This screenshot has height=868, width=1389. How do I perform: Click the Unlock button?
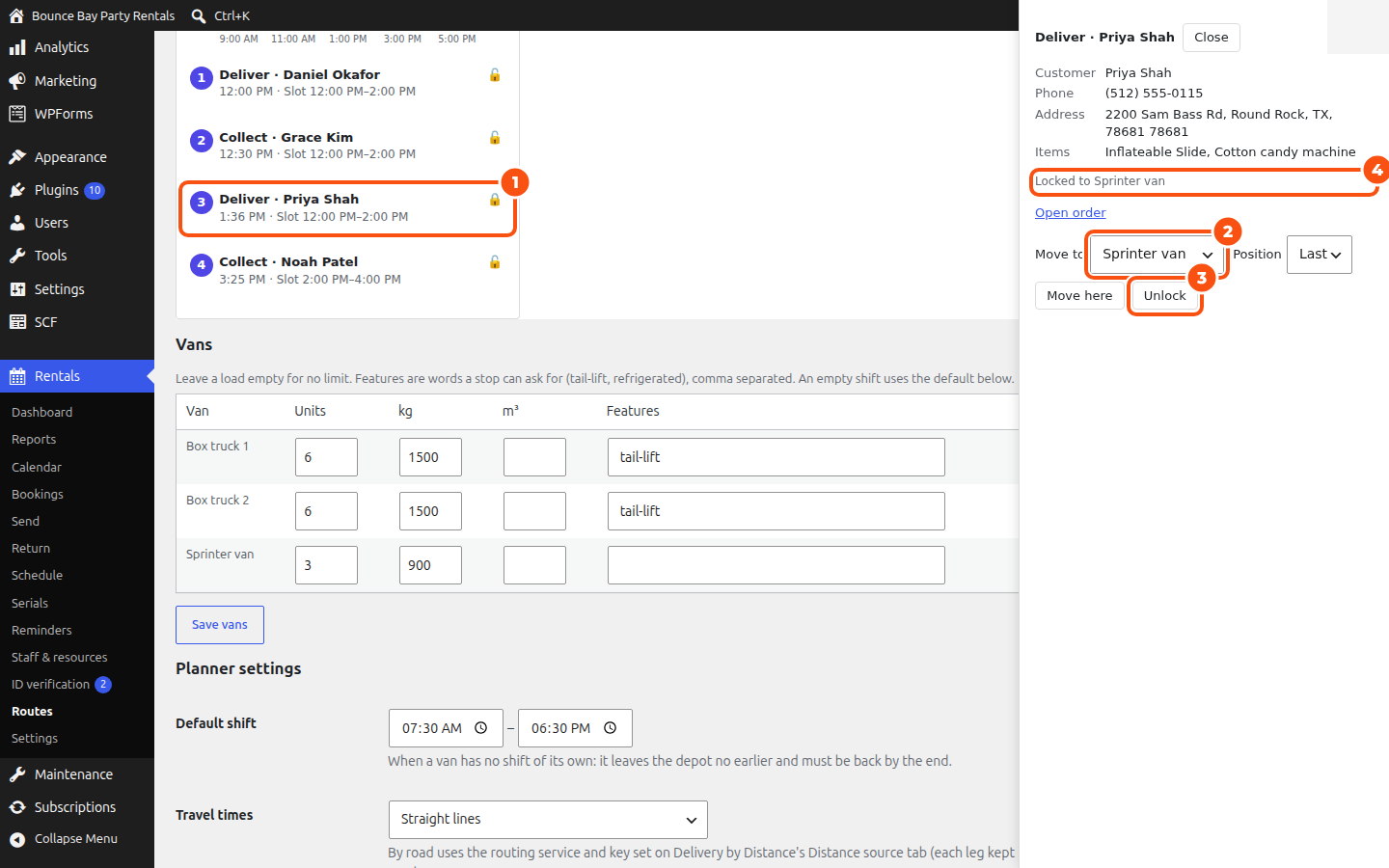click(x=1165, y=296)
